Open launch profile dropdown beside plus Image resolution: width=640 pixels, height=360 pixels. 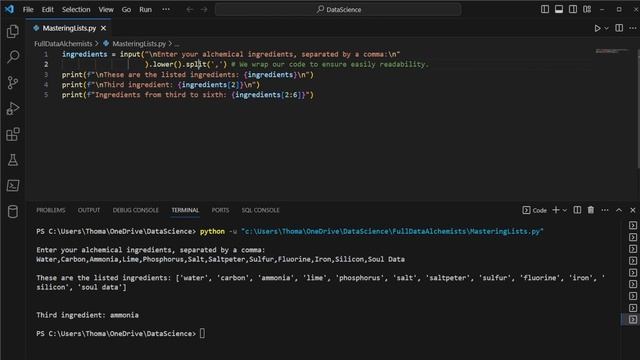565,210
